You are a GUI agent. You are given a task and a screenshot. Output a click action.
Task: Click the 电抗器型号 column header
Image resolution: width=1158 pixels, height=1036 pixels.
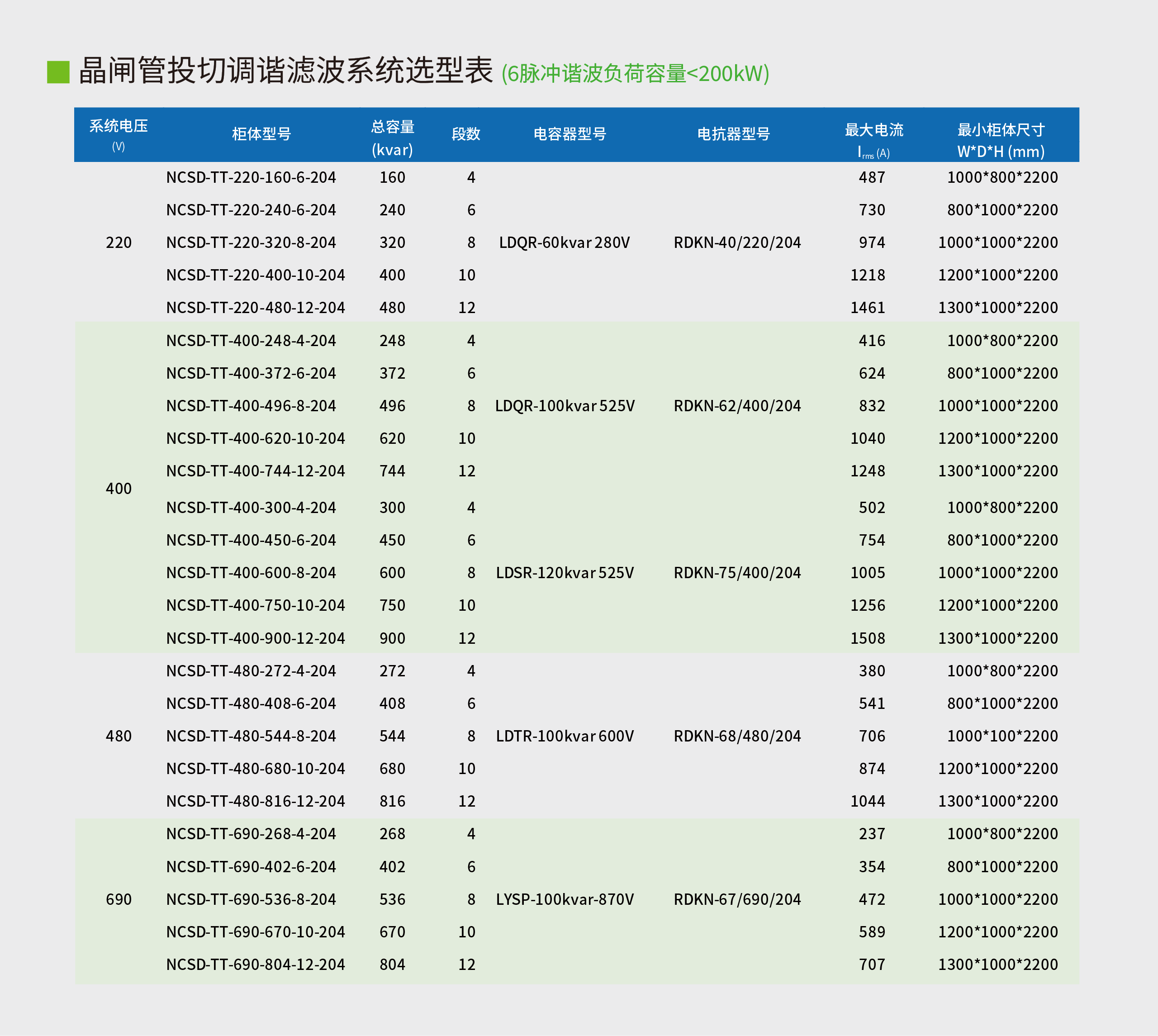pyautogui.click(x=734, y=134)
